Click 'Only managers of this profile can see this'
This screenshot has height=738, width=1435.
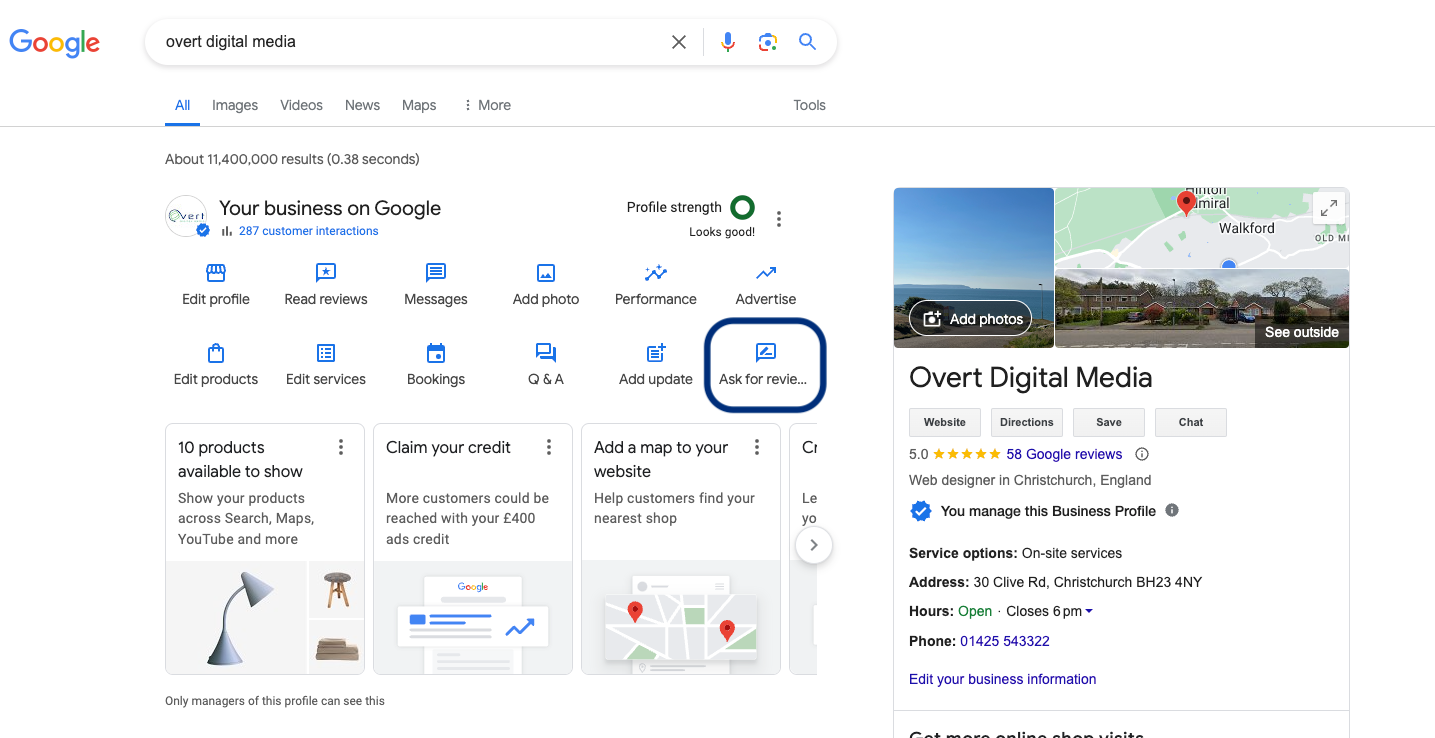(x=275, y=701)
